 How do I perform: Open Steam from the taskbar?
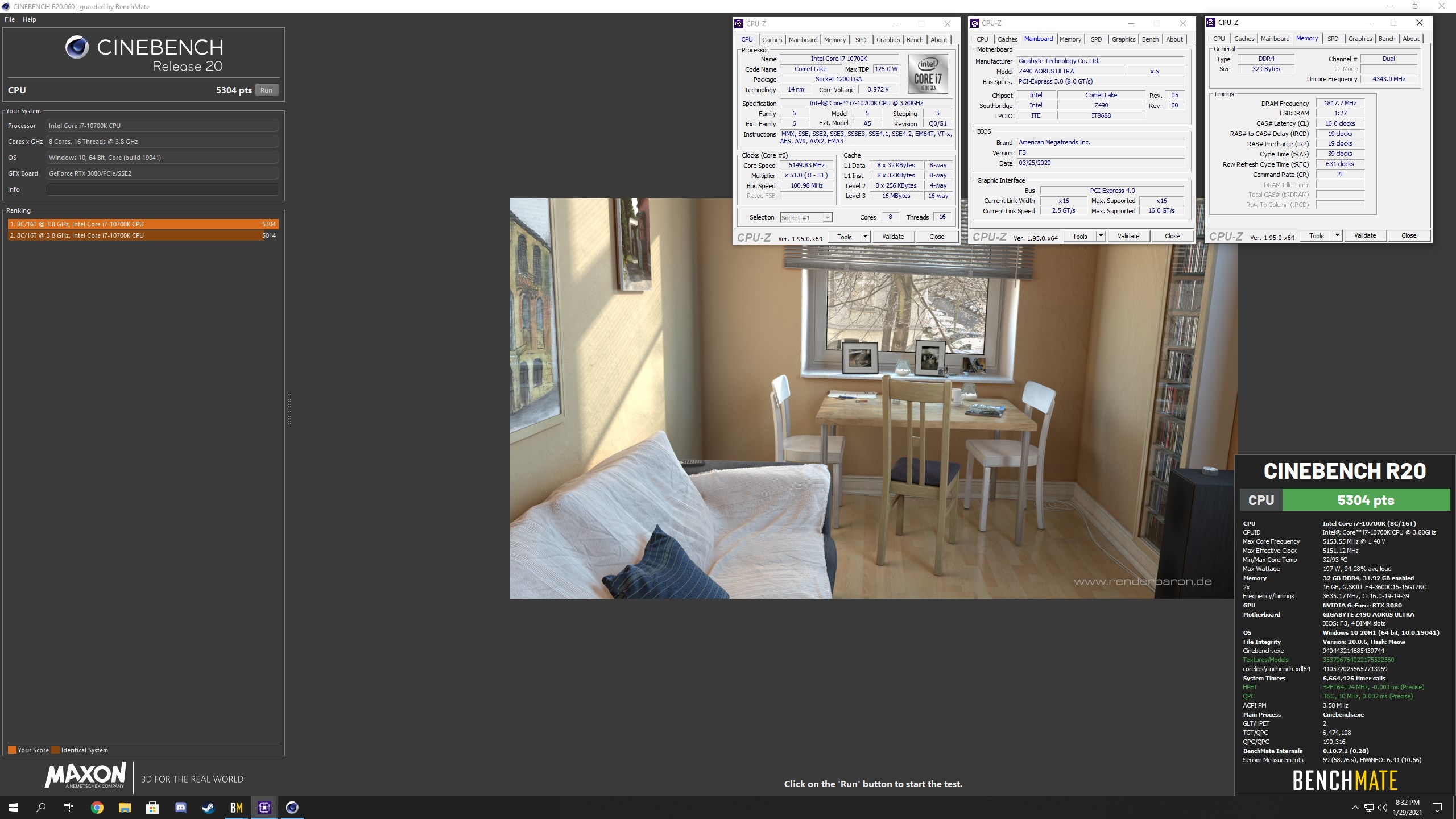coord(208,807)
